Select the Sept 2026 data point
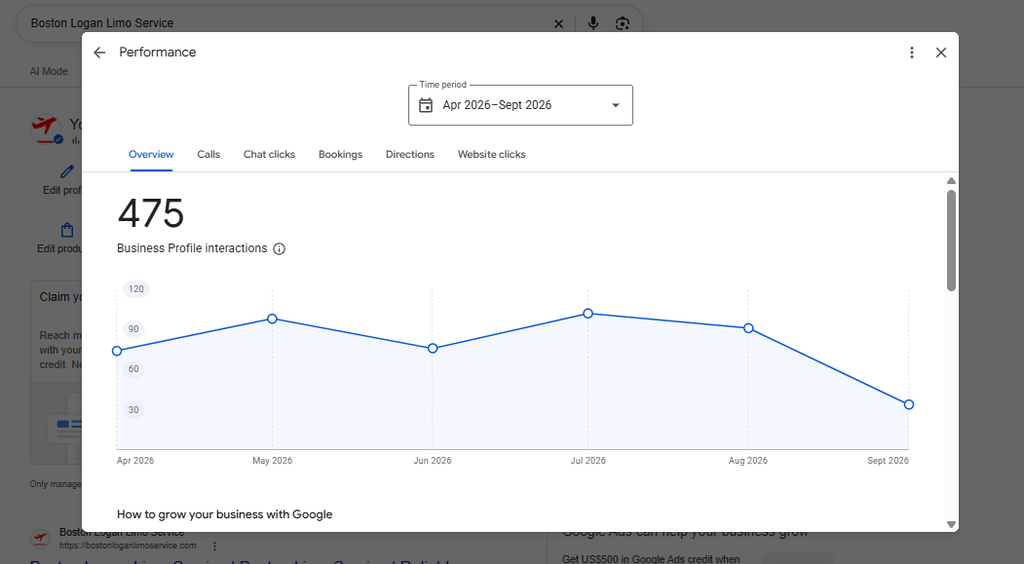Viewport: 1024px width, 564px height. [x=908, y=405]
